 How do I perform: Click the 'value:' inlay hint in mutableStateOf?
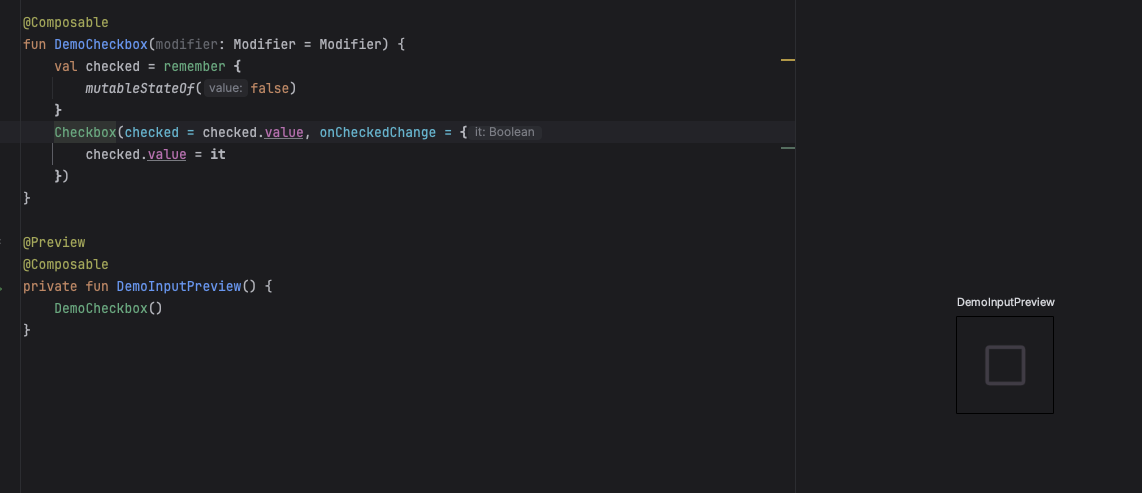coord(226,88)
